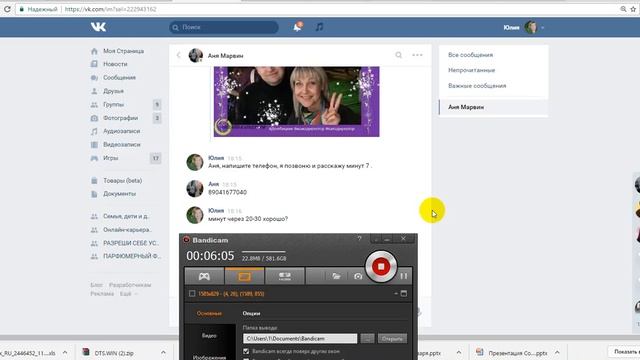
Task: Open ПАРФЮМЕРНЫЙ Ф.. group
Action: (132, 256)
